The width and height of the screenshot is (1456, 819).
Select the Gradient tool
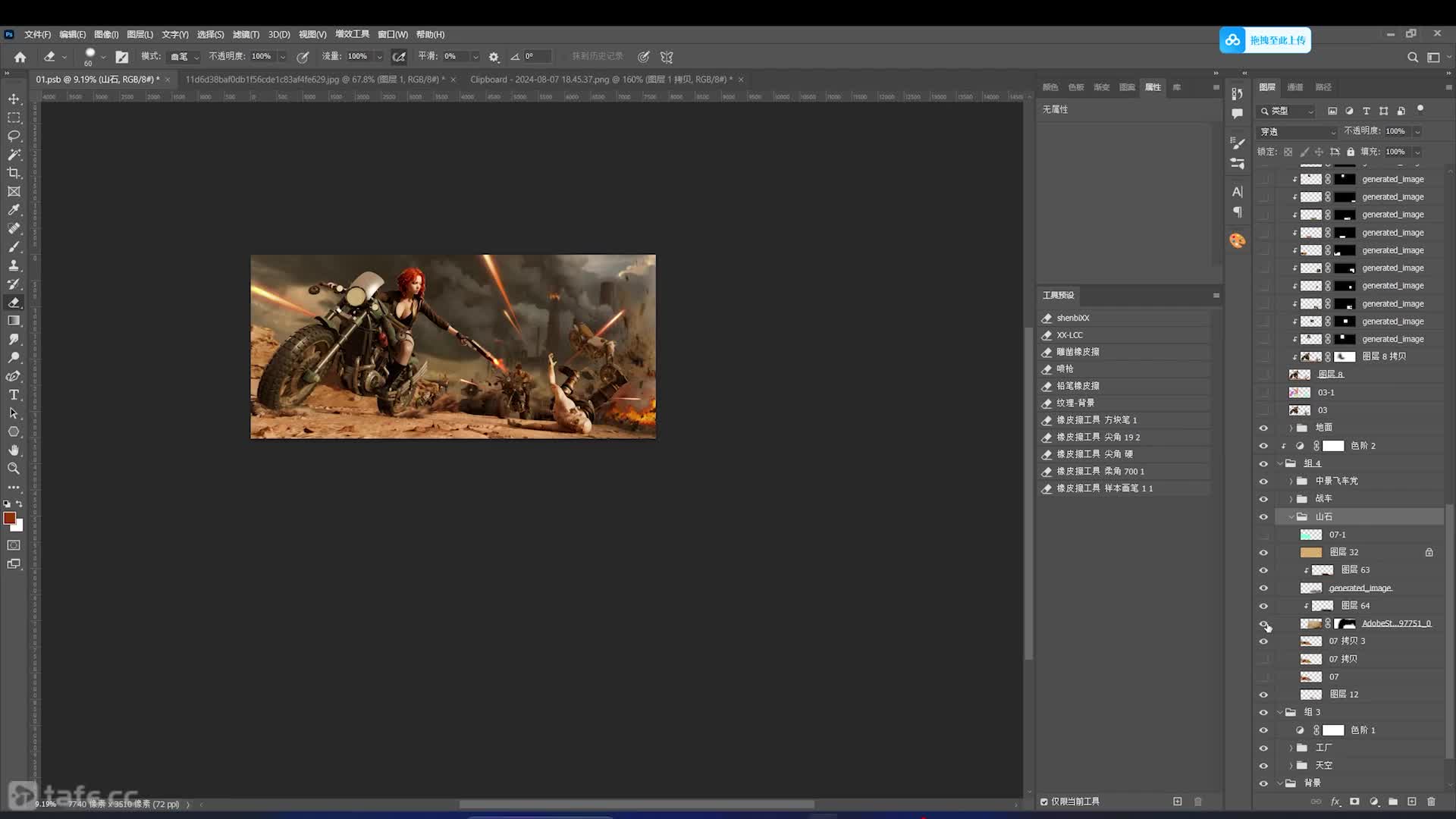pyautogui.click(x=14, y=321)
